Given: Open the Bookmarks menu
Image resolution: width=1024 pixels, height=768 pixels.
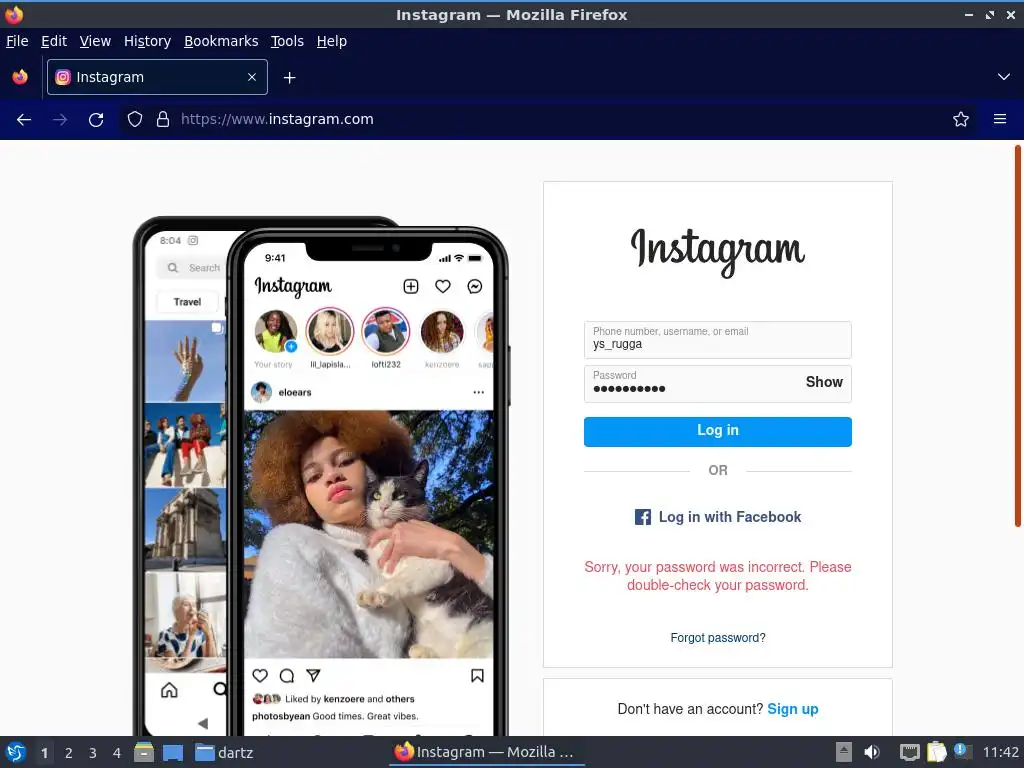Looking at the screenshot, I should pyautogui.click(x=221, y=41).
